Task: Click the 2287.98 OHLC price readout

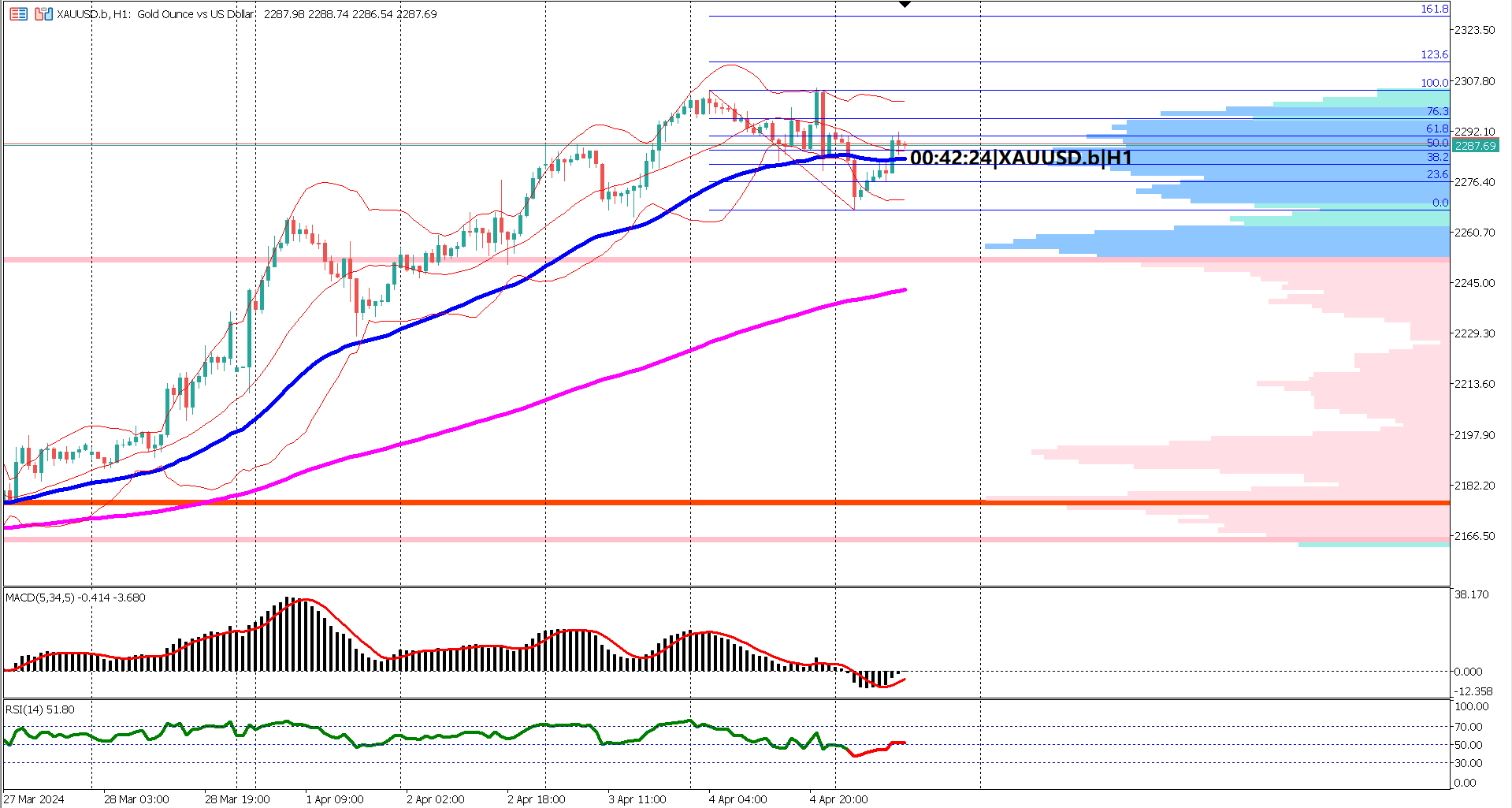Action: 285,13
